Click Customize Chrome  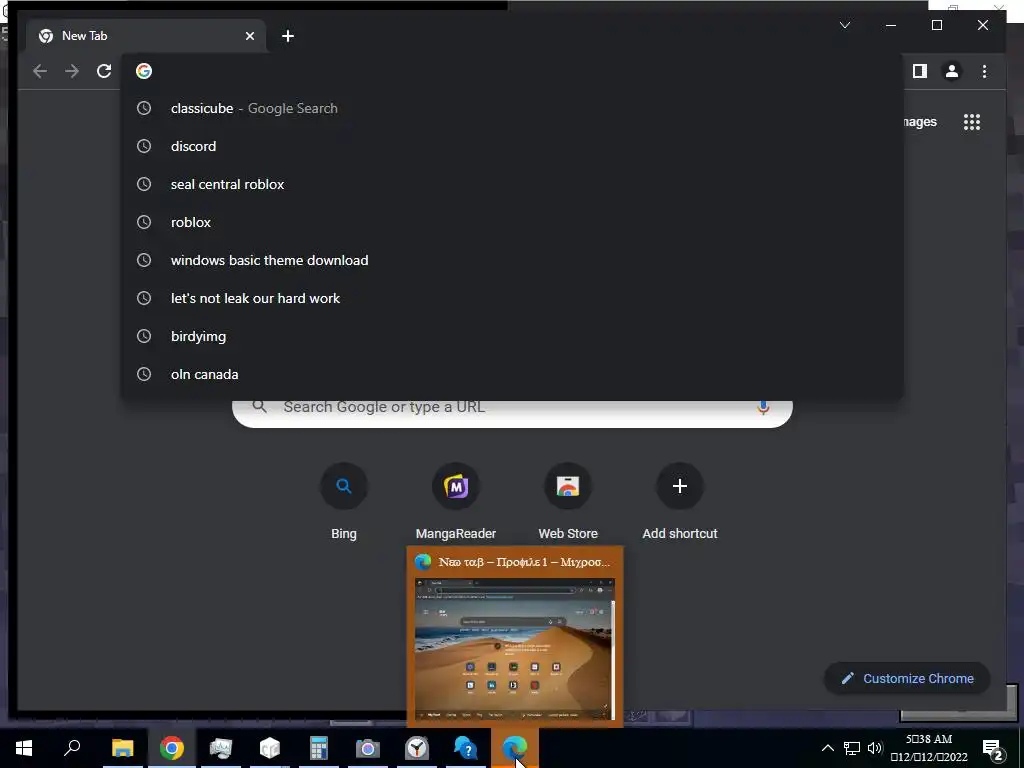pyautogui.click(x=908, y=679)
